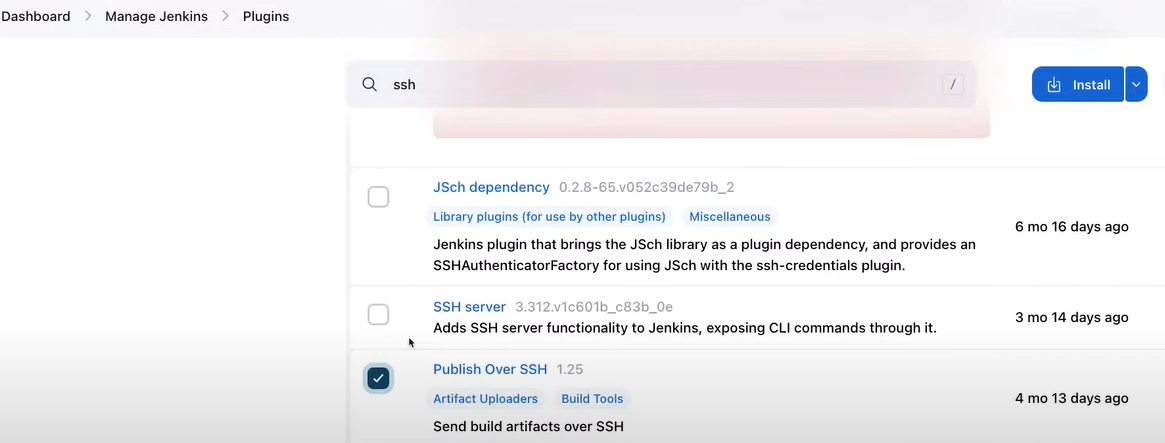Uncheck the Publish Over SSH checkbox
This screenshot has width=1165, height=443.
coord(378,378)
